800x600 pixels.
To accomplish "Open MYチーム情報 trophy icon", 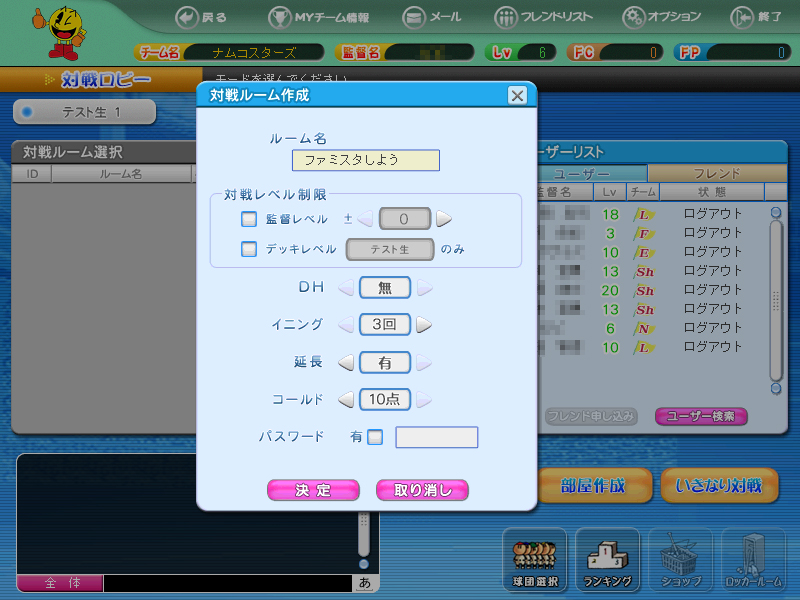I will [279, 18].
